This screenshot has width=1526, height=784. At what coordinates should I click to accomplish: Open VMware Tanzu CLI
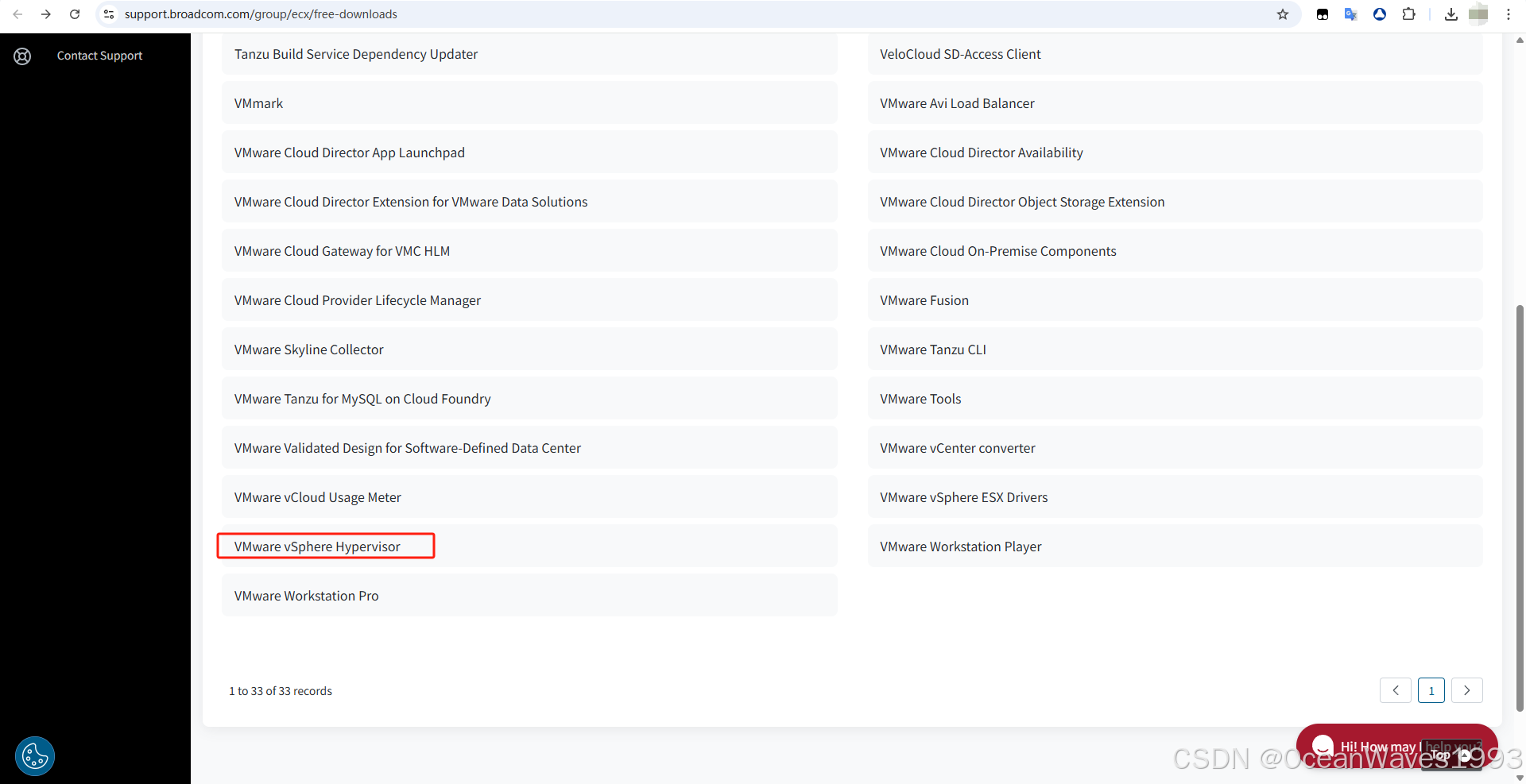click(x=1175, y=350)
